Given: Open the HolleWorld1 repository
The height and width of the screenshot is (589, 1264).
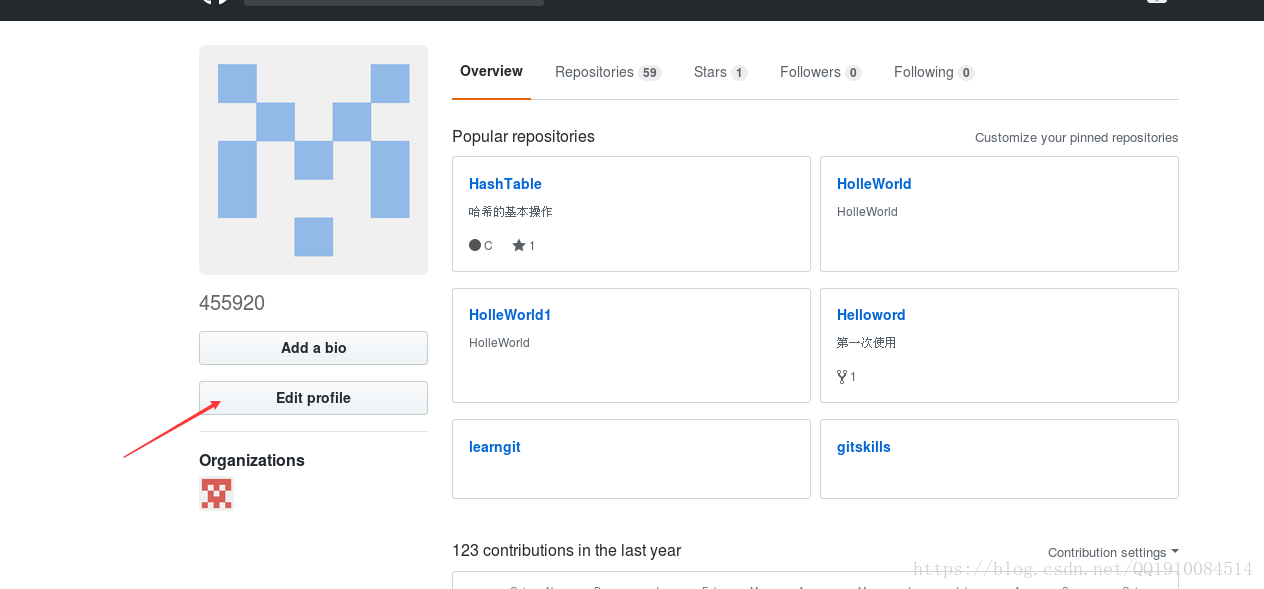Looking at the screenshot, I should [510, 315].
